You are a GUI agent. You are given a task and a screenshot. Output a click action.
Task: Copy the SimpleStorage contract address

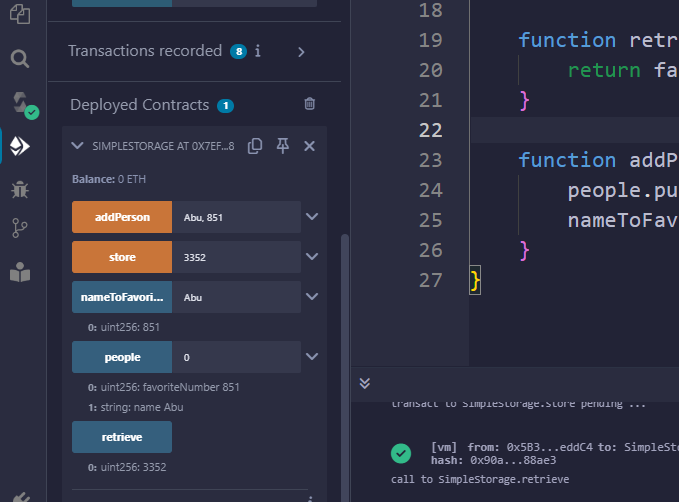[255, 146]
